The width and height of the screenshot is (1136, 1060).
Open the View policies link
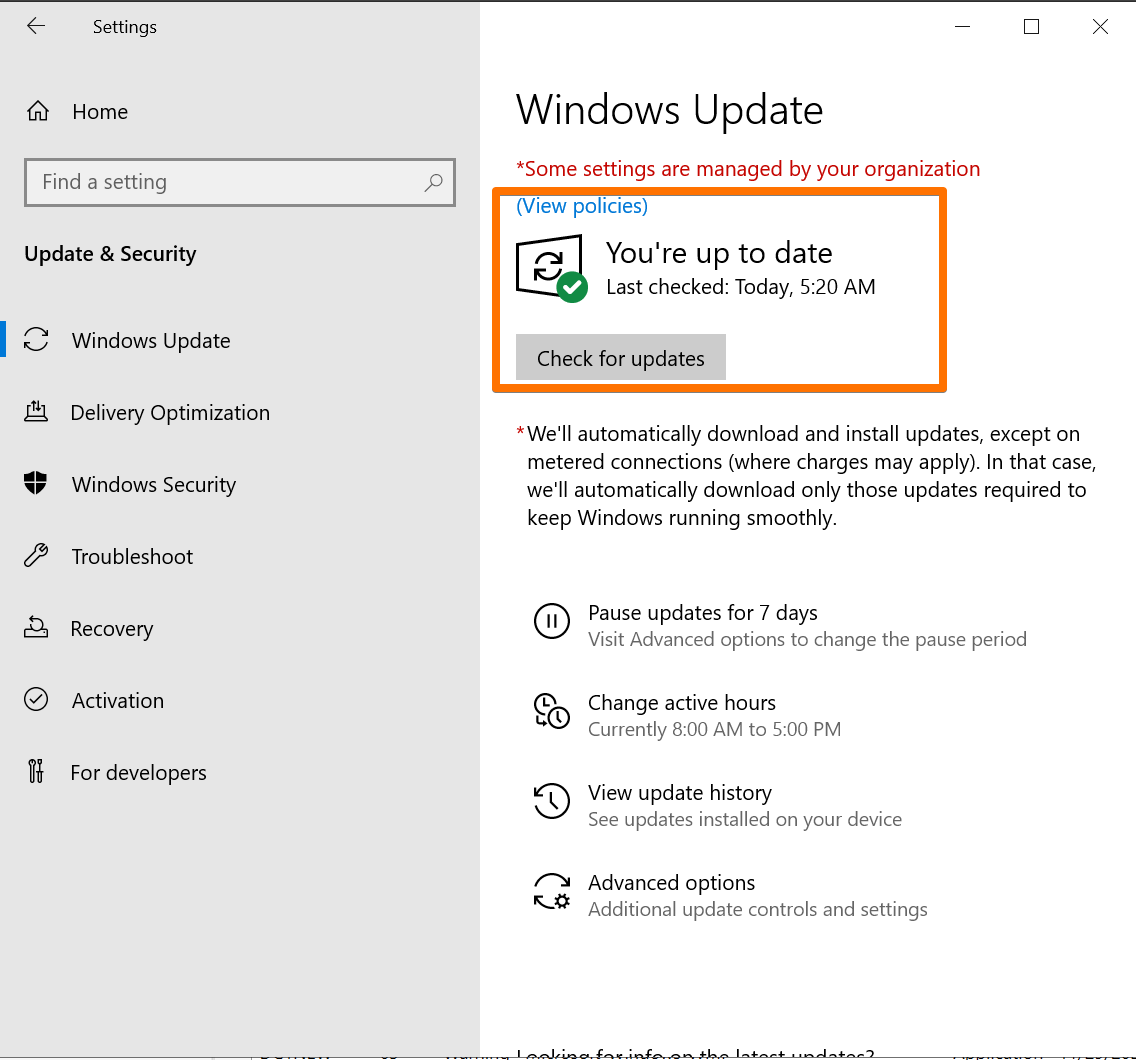[x=581, y=206]
